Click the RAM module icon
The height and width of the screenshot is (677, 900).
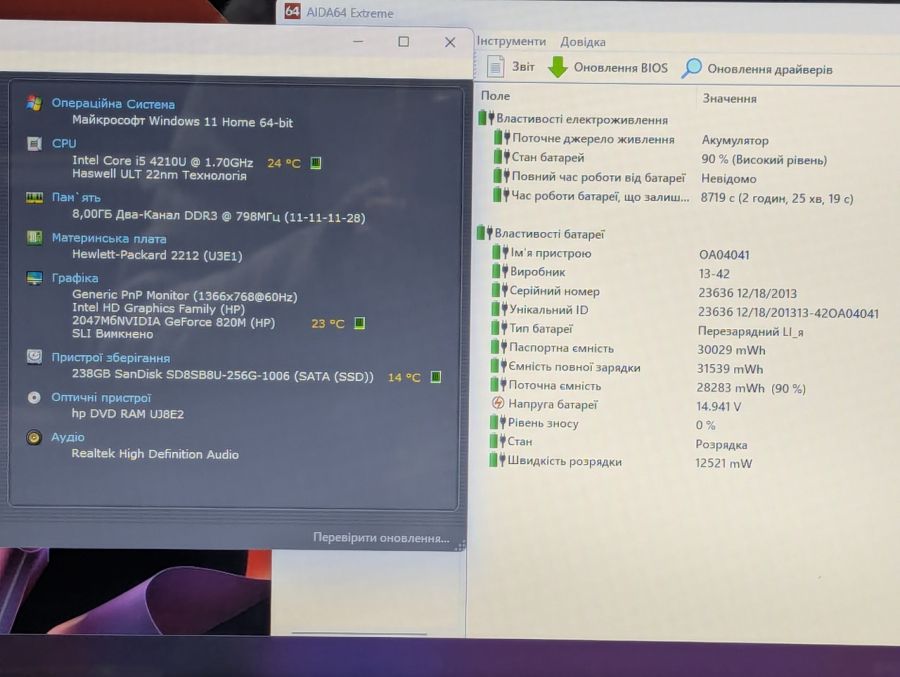tap(34, 198)
